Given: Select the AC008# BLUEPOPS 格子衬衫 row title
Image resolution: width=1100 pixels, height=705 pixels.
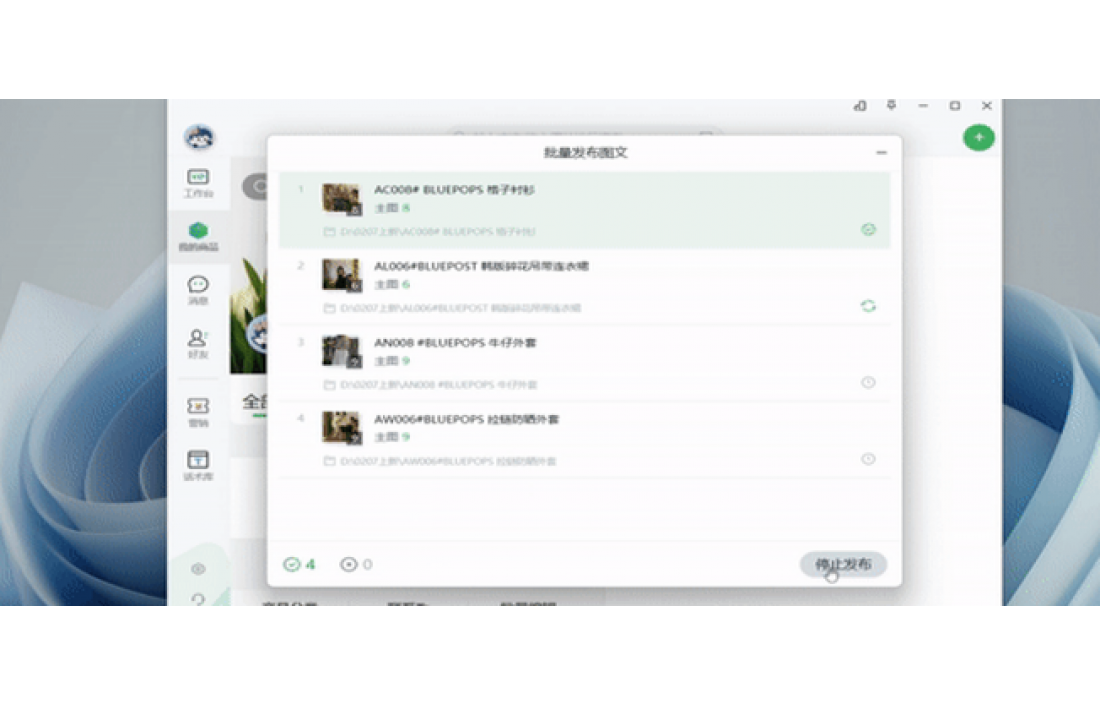Looking at the screenshot, I should tap(454, 189).
